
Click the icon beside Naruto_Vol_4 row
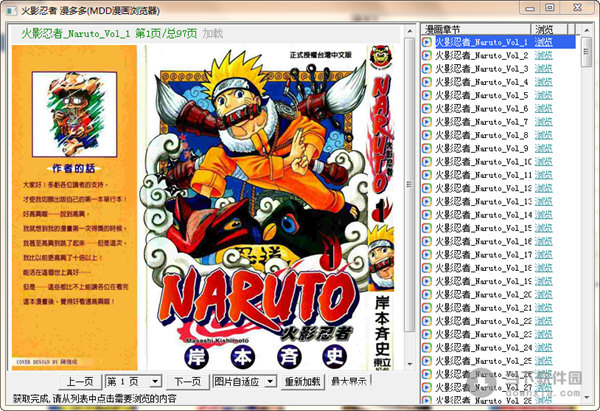click(x=427, y=82)
